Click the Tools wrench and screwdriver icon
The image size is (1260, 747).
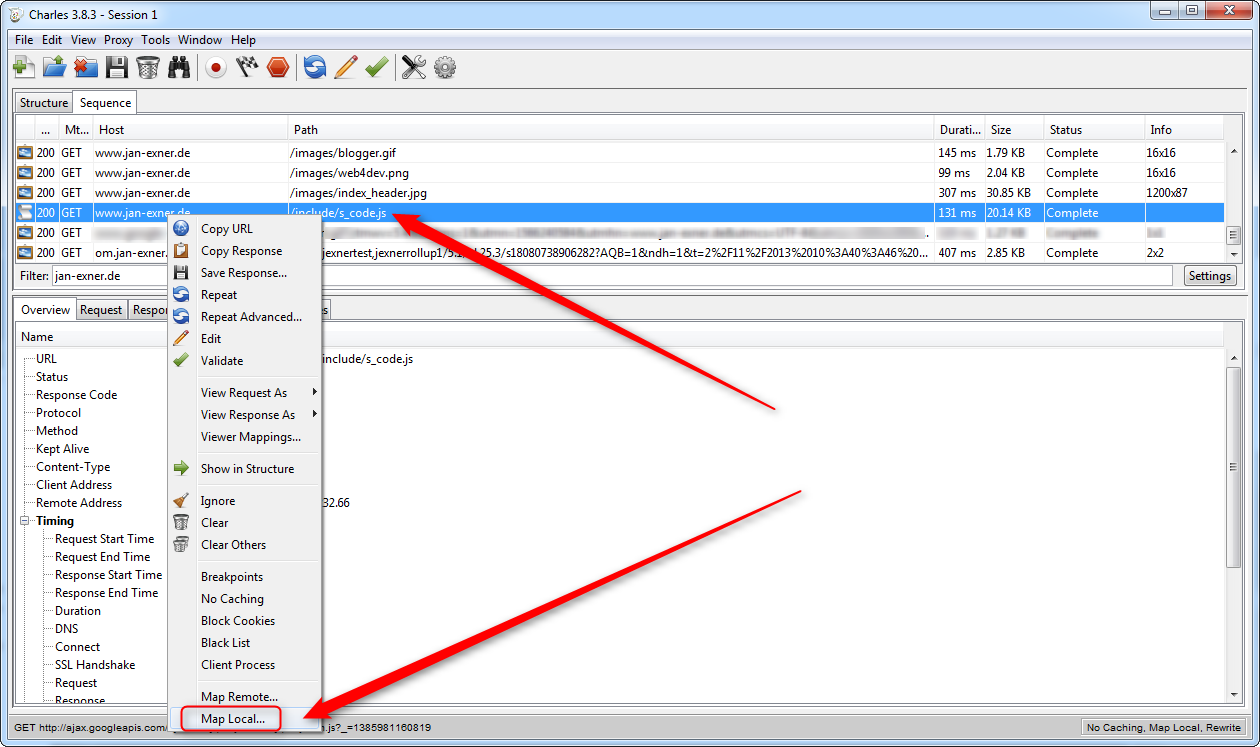coord(413,67)
